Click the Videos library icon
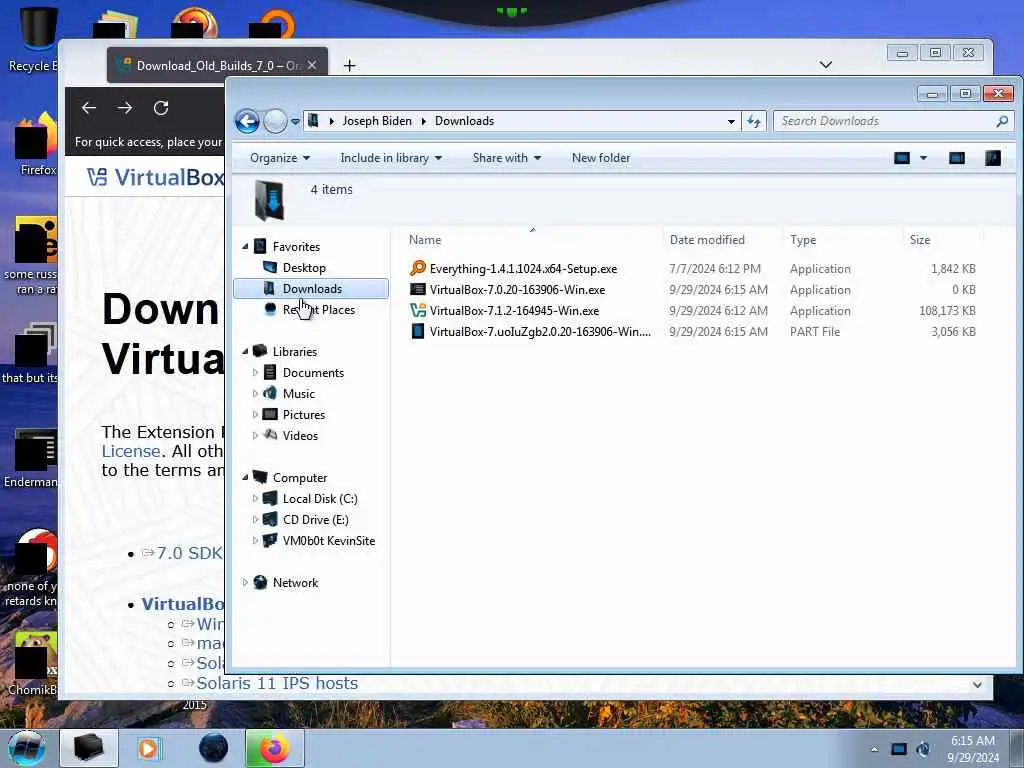 click(270, 435)
